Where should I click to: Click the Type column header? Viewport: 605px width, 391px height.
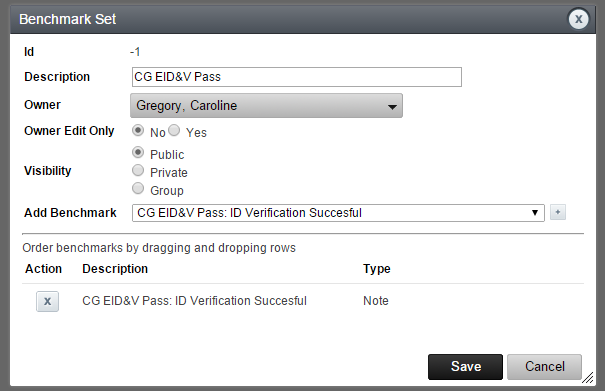377,269
